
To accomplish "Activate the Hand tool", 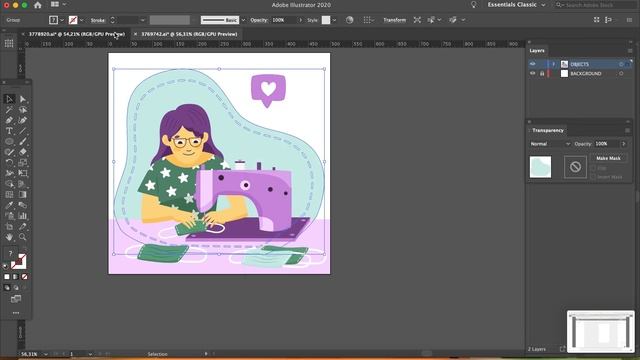I will 9,237.
